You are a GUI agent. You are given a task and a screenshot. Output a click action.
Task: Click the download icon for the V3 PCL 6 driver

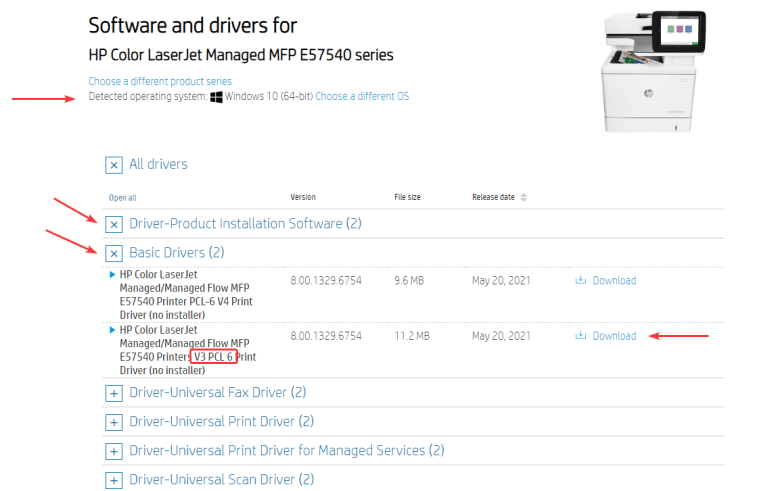[x=581, y=336]
